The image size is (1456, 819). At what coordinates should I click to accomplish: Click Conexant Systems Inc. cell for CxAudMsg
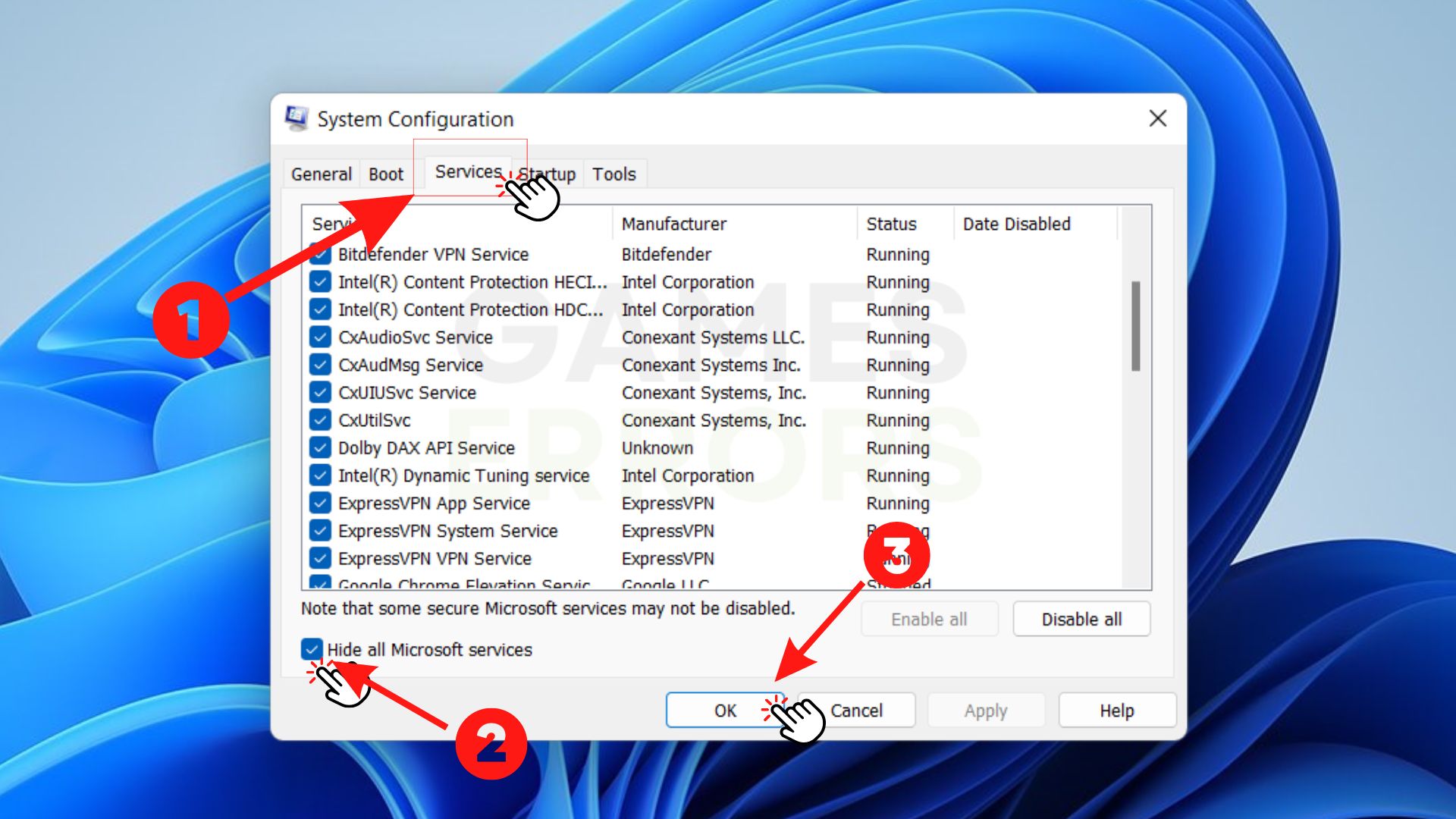click(711, 366)
